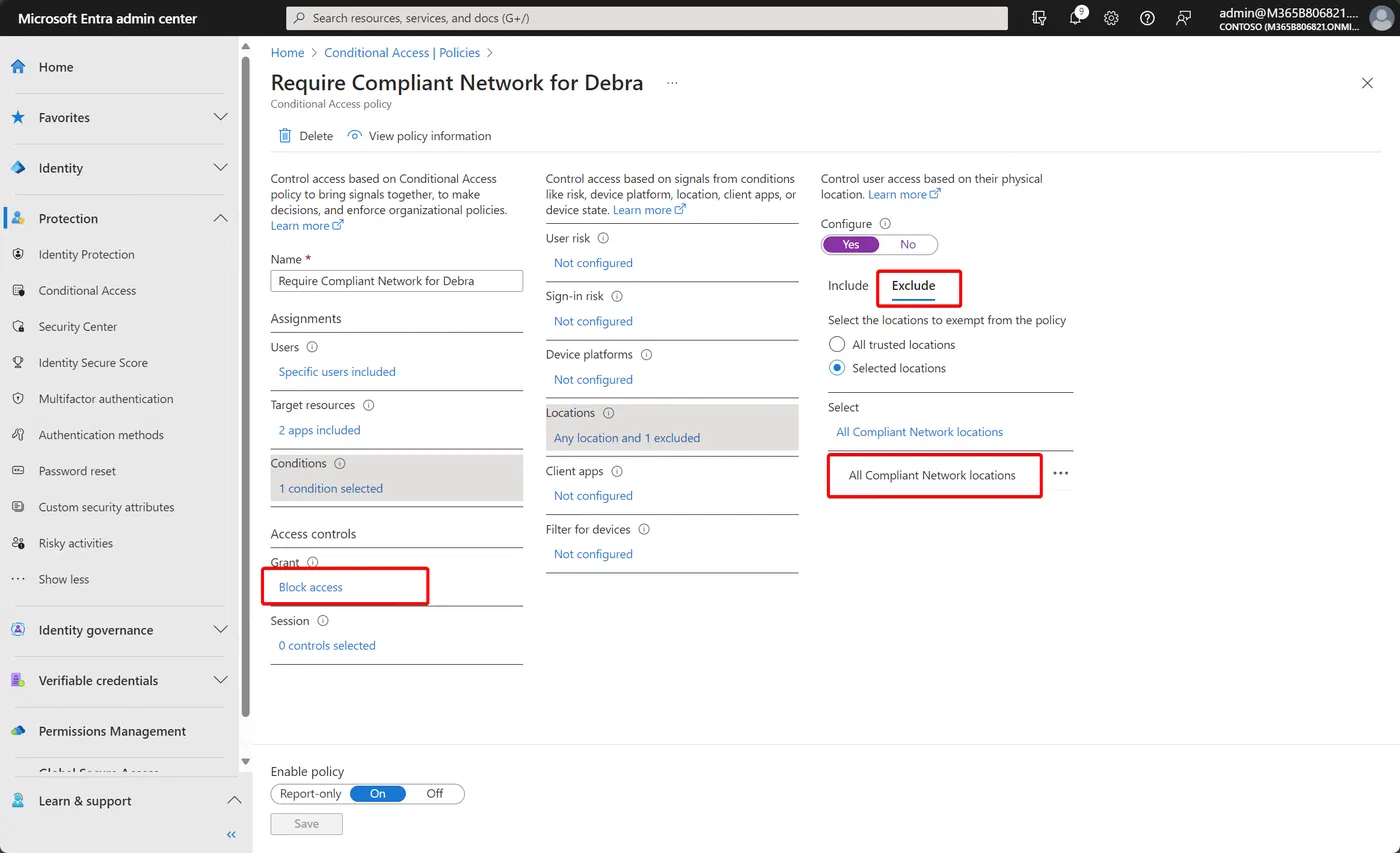Image resolution: width=1400 pixels, height=853 pixels.
Task: Set Enable policy to Report-only
Action: [311, 794]
